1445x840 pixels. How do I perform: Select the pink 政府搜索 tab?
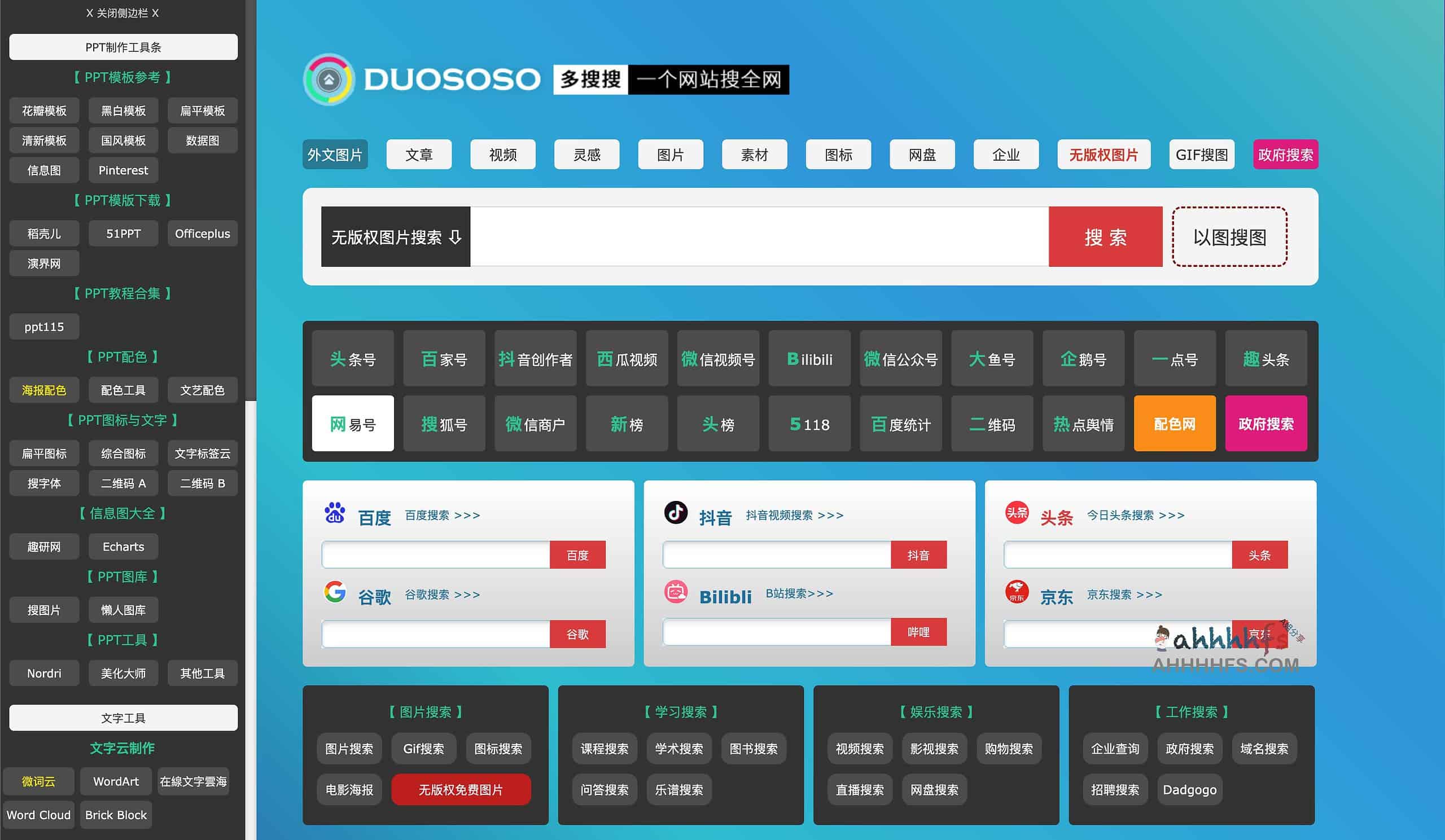(1286, 154)
